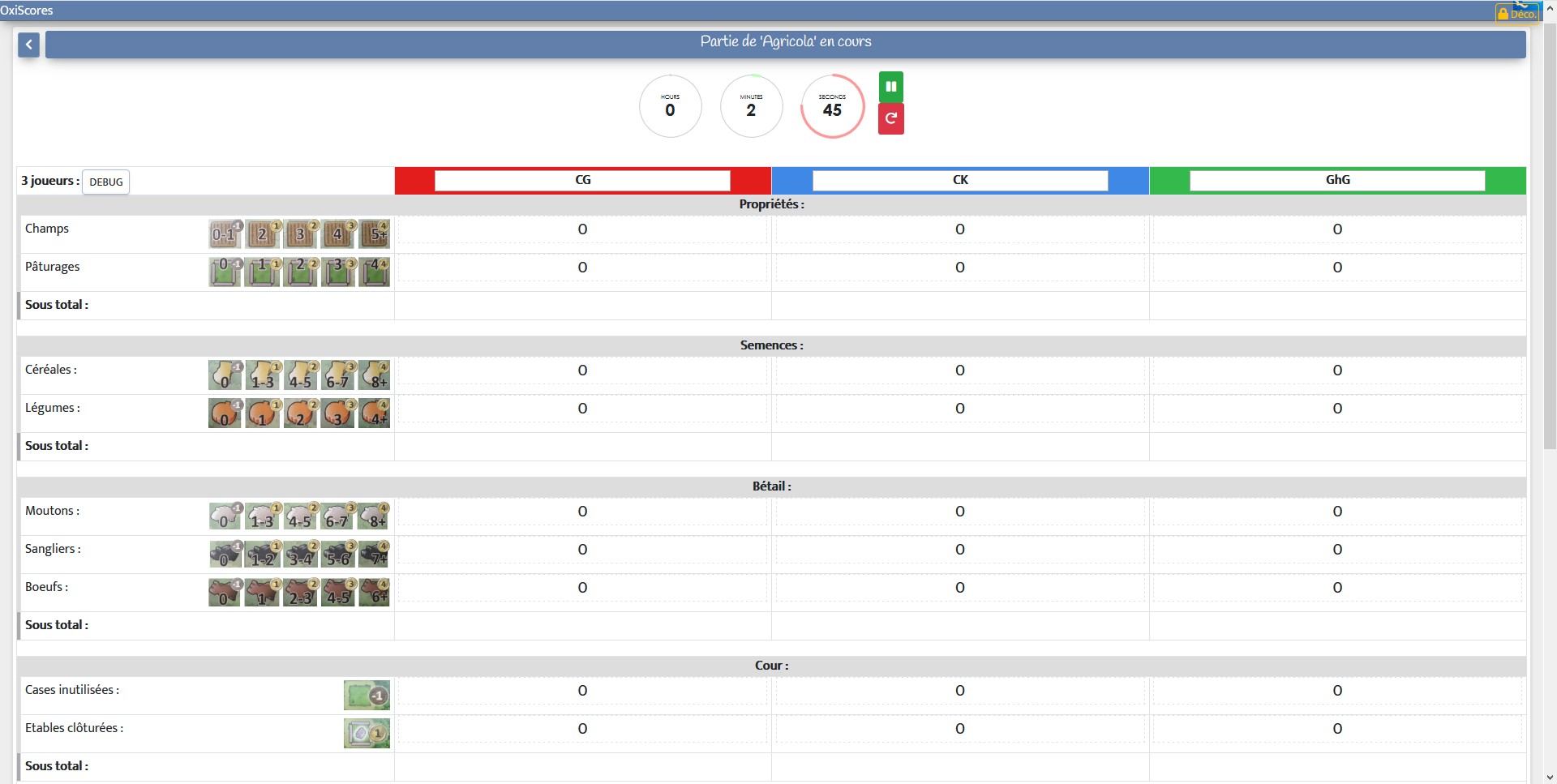Pick the 7+ Sangliers boar tile

click(375, 555)
